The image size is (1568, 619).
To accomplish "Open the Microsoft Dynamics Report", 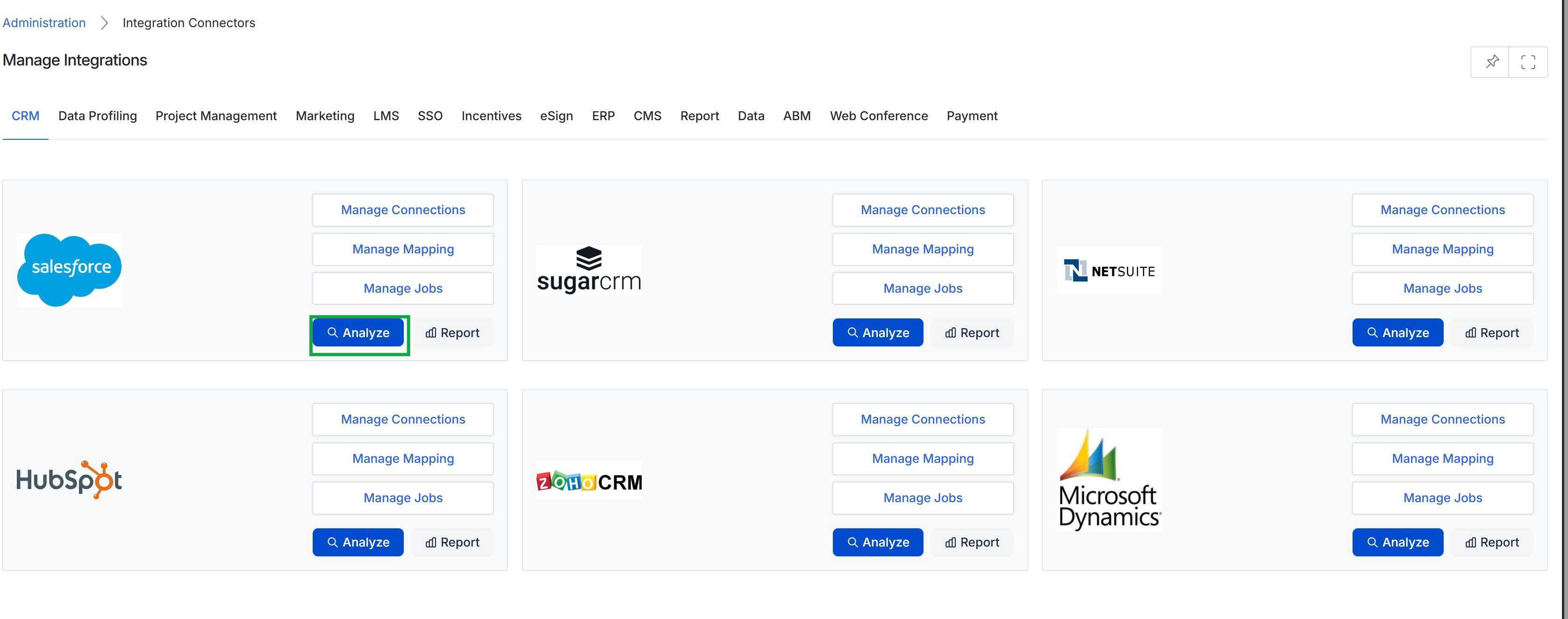I will (1492, 542).
